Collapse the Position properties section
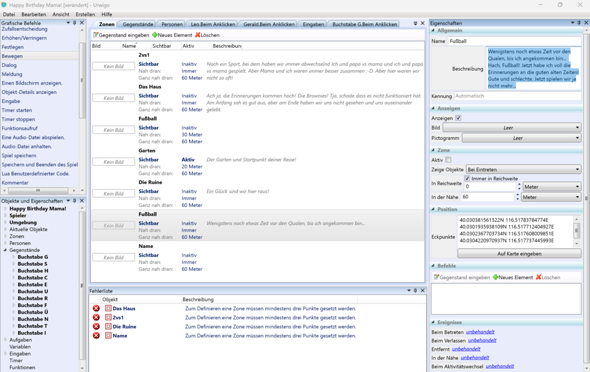This screenshot has height=372, width=590. pyautogui.click(x=433, y=209)
